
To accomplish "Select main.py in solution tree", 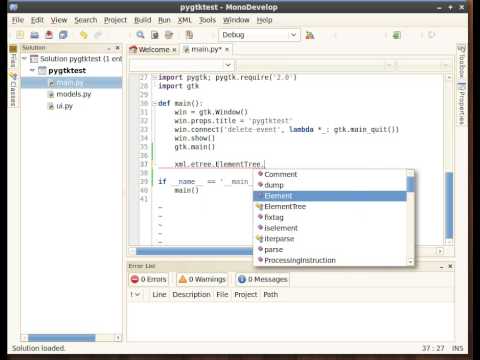I will 71,83.
